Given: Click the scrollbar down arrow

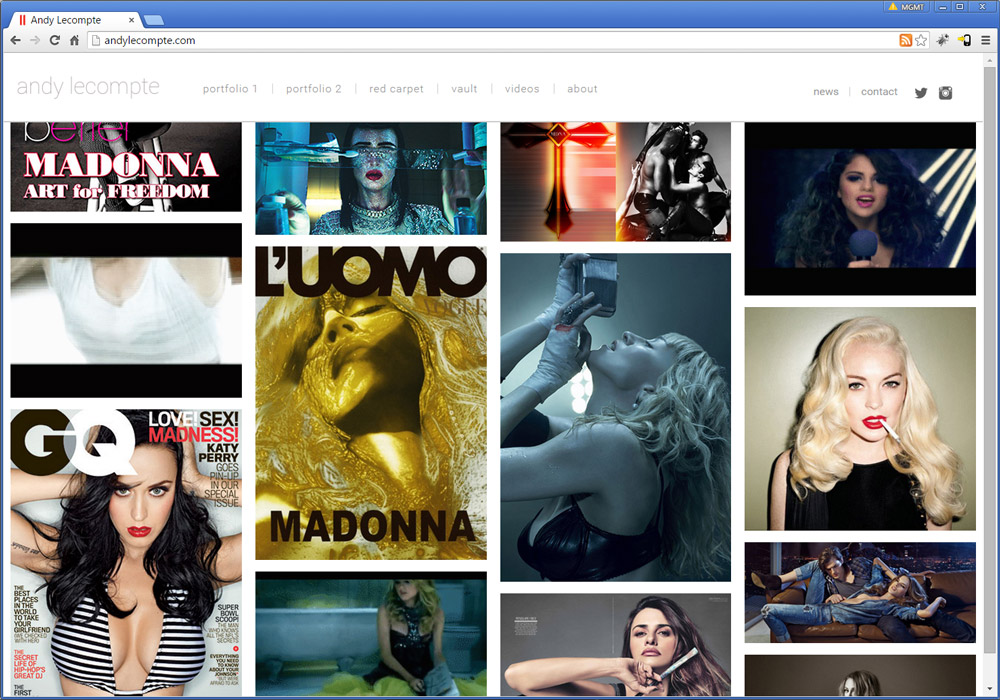Looking at the screenshot, I should point(990,690).
